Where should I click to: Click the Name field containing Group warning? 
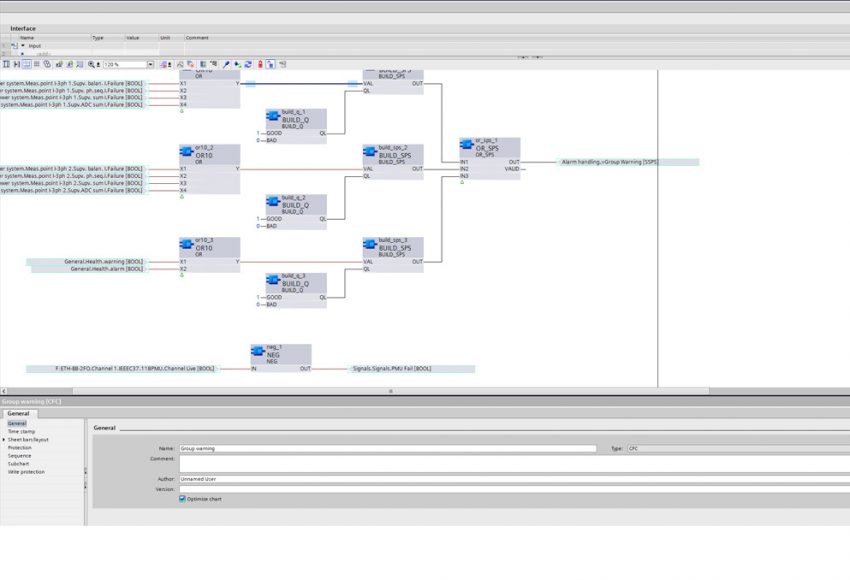coord(387,449)
